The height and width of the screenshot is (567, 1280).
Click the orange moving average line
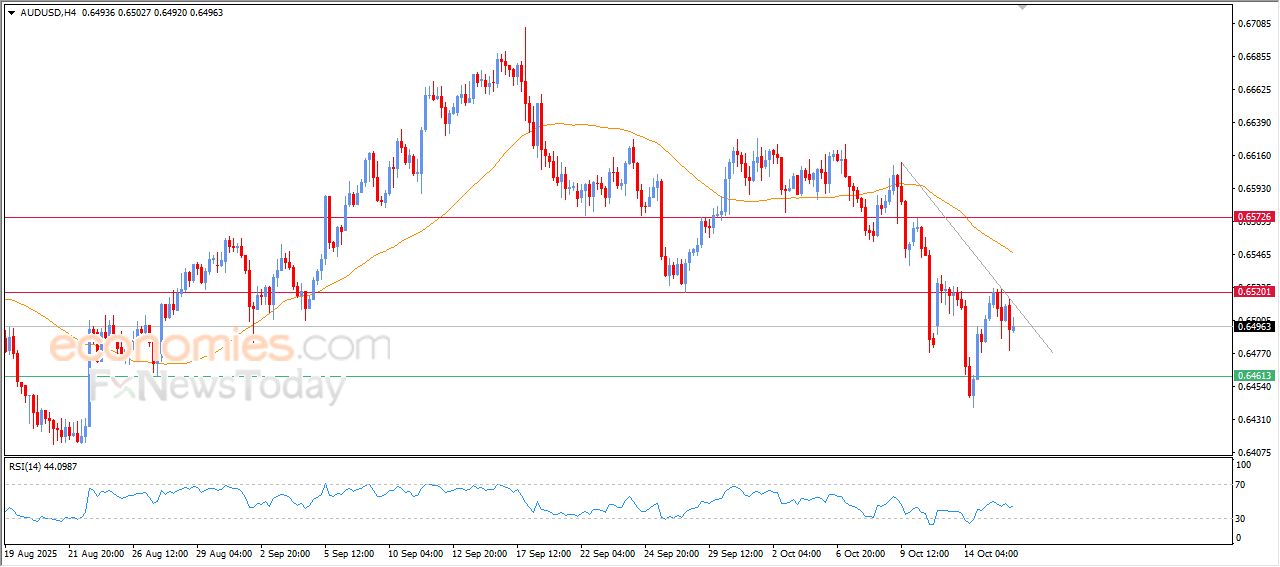pos(600,126)
